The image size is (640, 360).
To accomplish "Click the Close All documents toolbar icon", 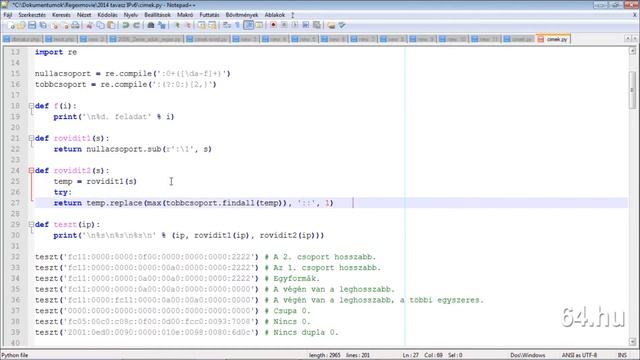I will tap(65, 25).
